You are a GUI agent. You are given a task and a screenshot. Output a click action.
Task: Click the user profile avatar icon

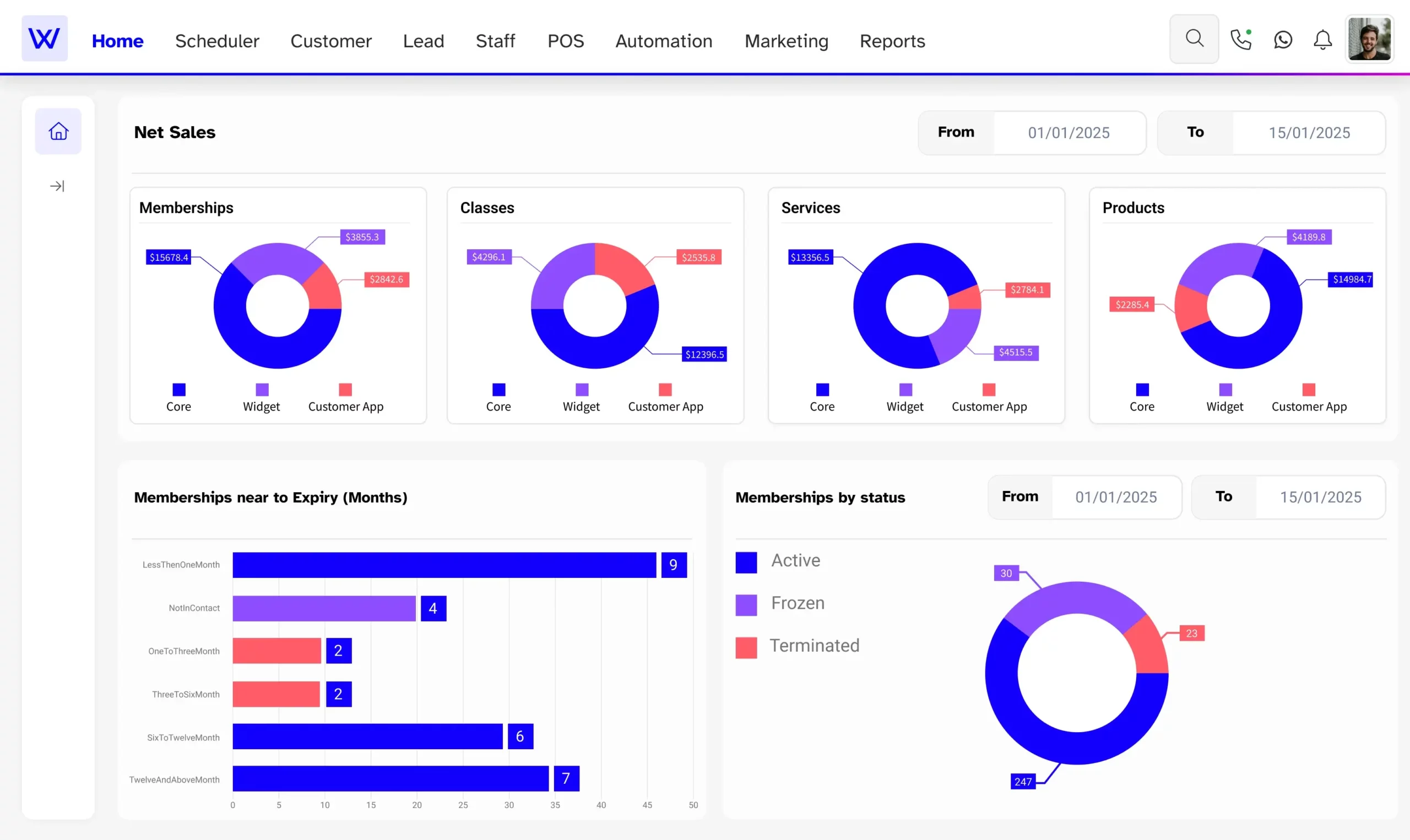[1370, 40]
